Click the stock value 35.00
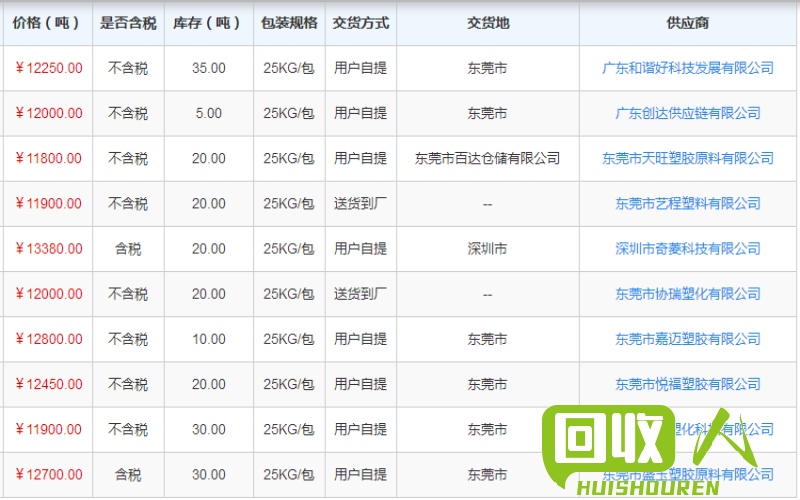The width and height of the screenshot is (800, 500). [x=209, y=68]
